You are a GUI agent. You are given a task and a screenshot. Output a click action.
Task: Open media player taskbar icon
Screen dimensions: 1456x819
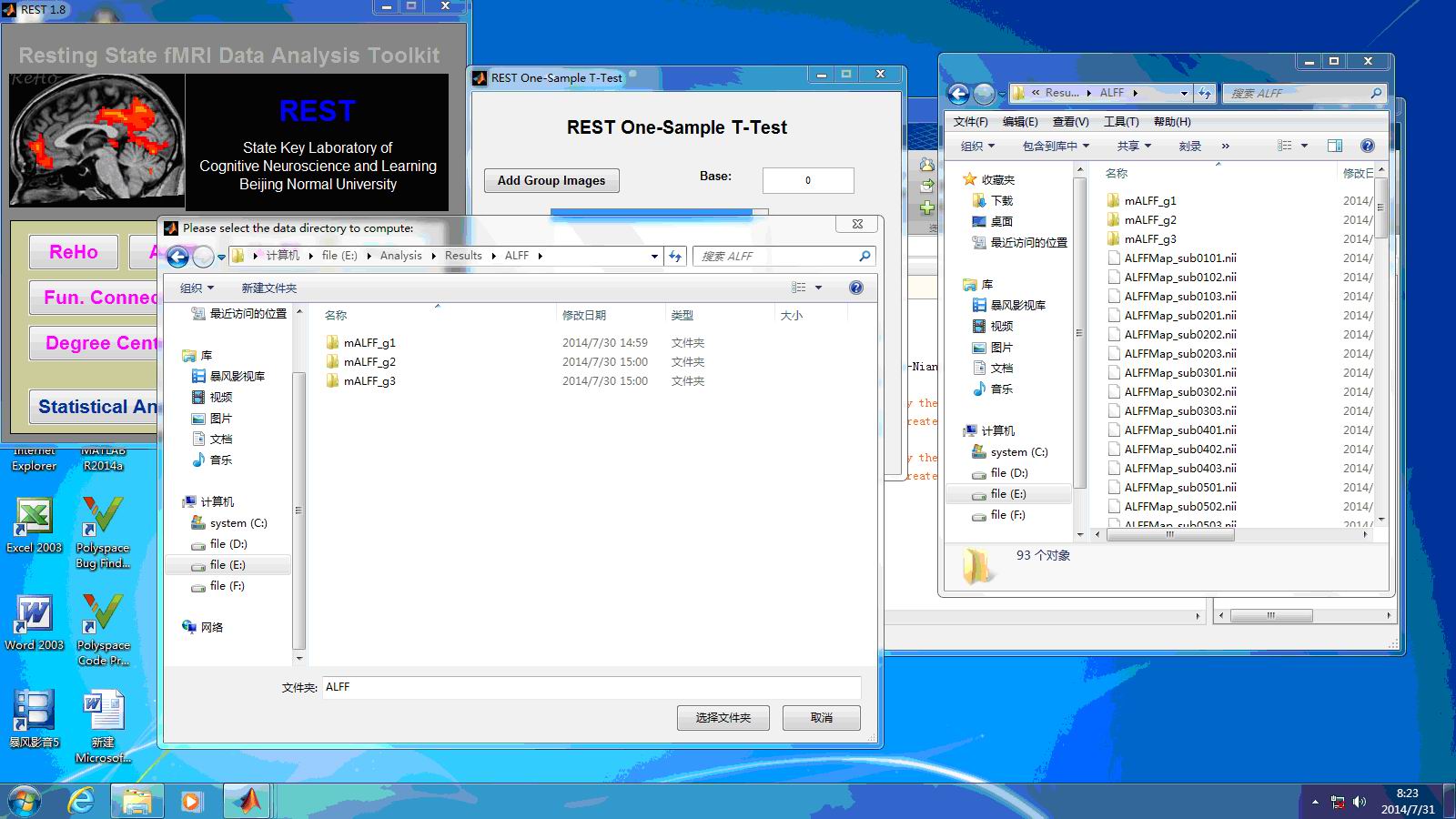(x=191, y=802)
